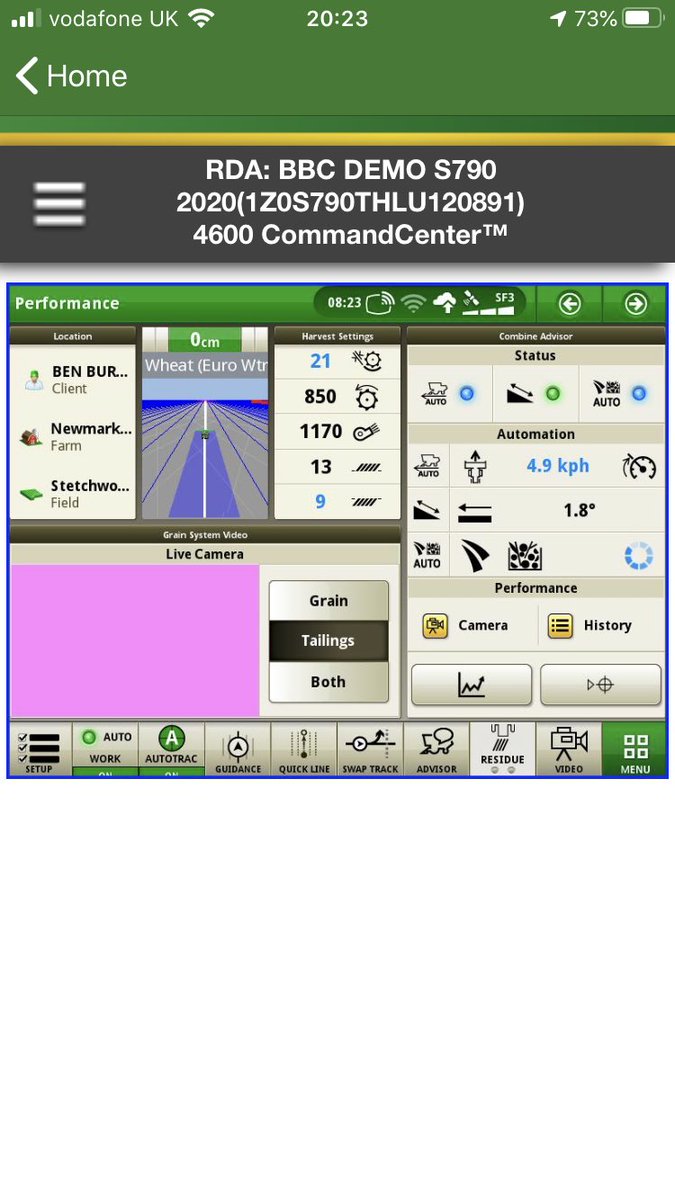Adjust the chaffer clearance value 13
The height and width of the screenshot is (1200, 675).
(x=321, y=467)
